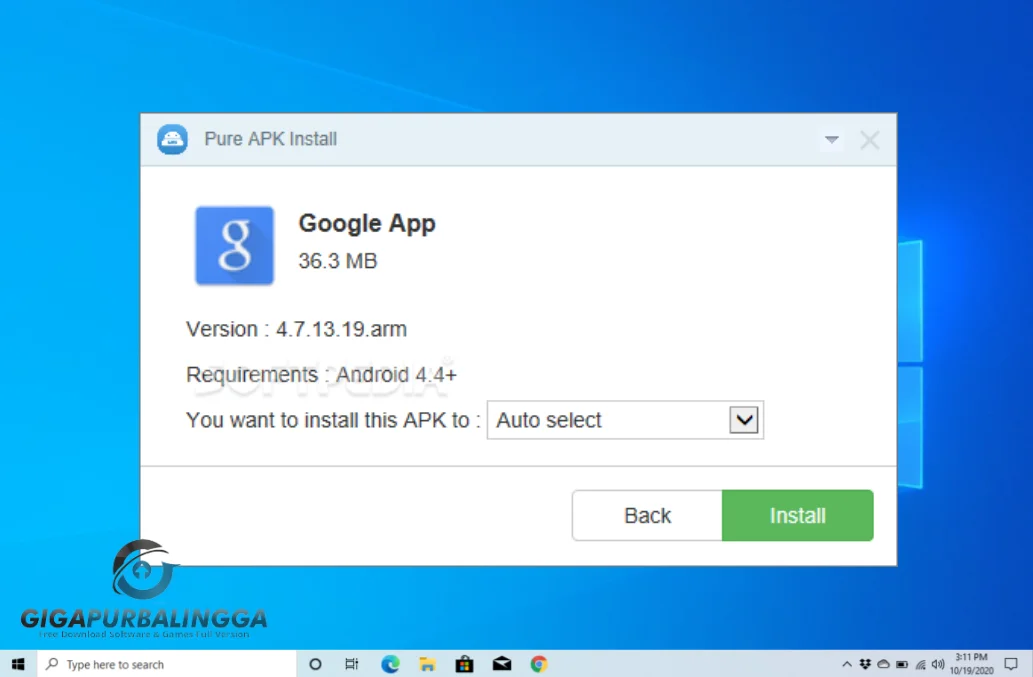Open the Mail app from the taskbar

pos(501,663)
